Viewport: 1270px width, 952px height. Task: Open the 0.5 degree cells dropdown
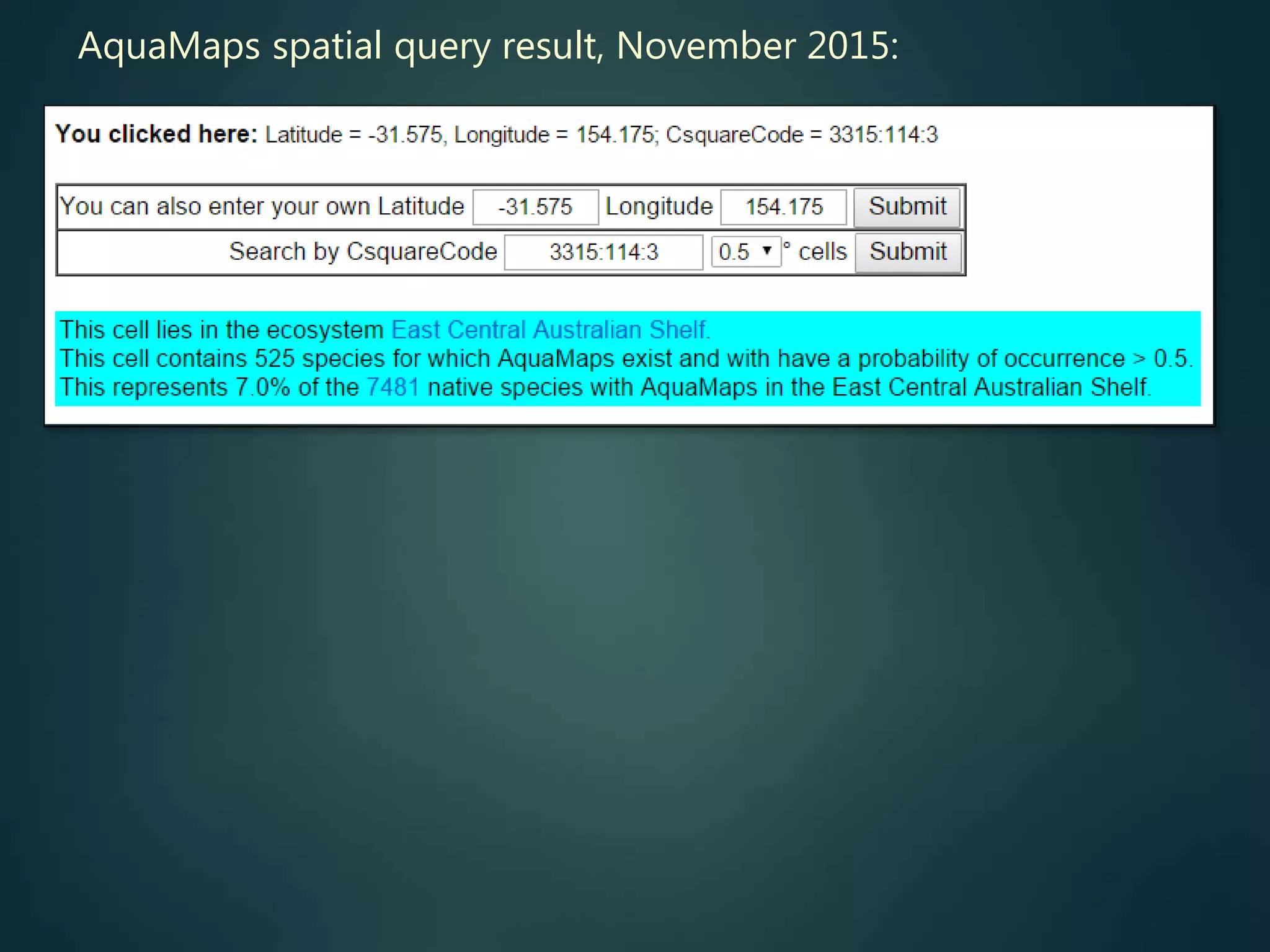tap(746, 252)
